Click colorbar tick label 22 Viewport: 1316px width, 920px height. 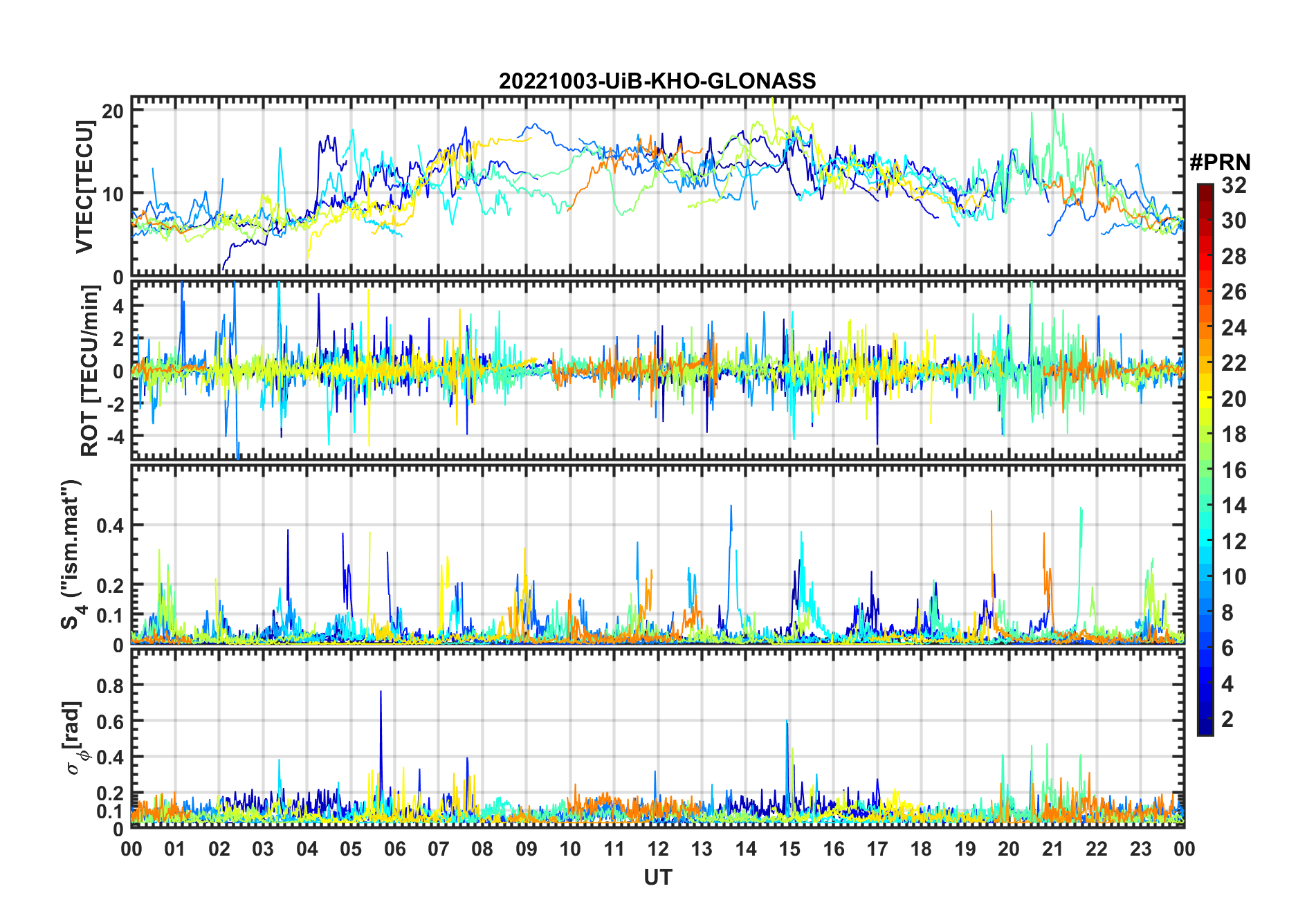pos(1234,363)
